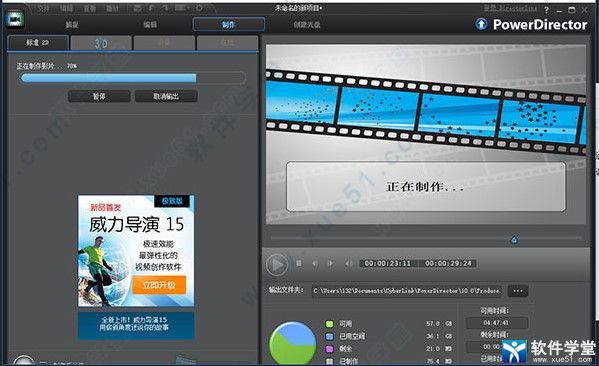Image resolution: width=599 pixels, height=366 pixels.
Task: Click the preview seek slider handle
Action: (x=514, y=240)
